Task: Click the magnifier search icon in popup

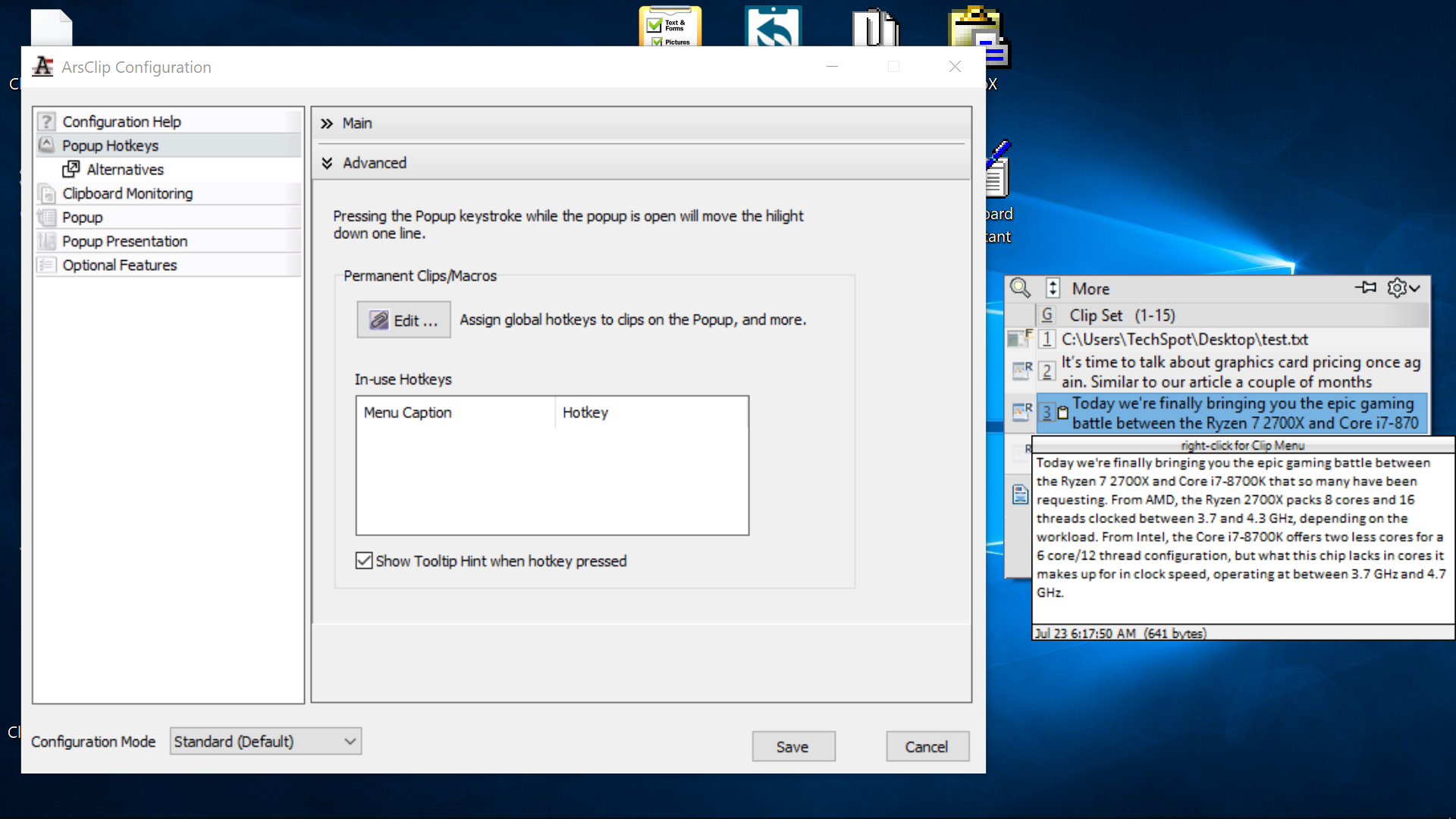Action: [1020, 288]
